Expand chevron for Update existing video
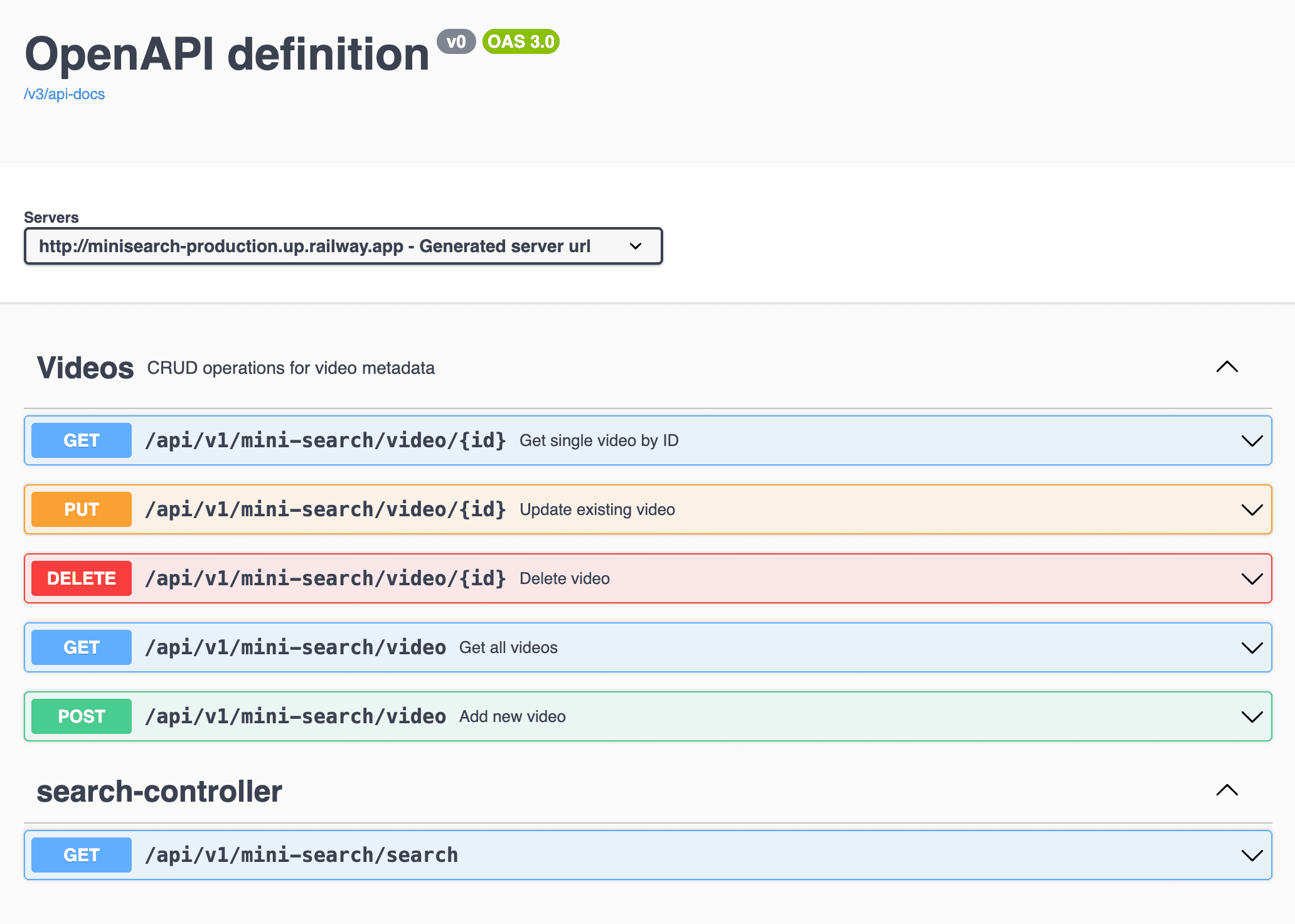The width and height of the screenshot is (1295, 924). tap(1252, 510)
